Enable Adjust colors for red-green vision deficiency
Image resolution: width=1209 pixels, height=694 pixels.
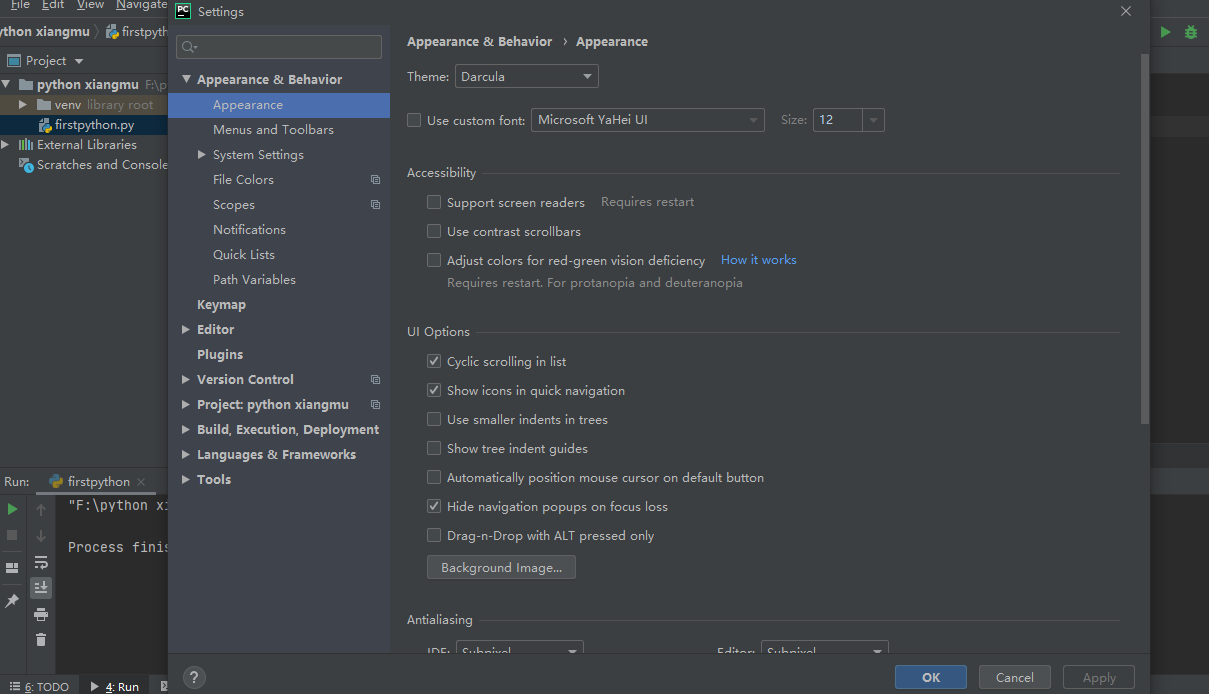pos(434,260)
